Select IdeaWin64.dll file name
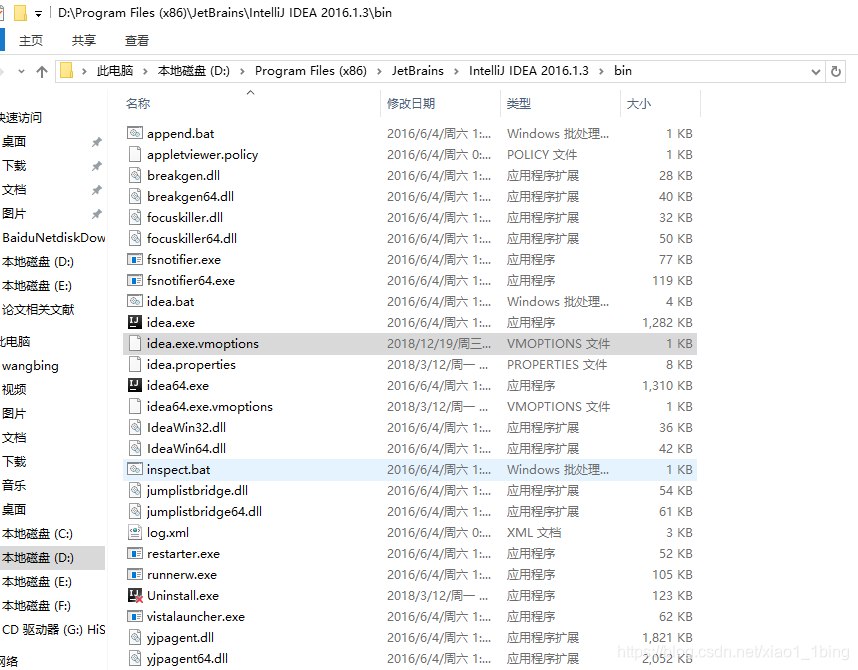This screenshot has width=858, height=670. coord(186,449)
